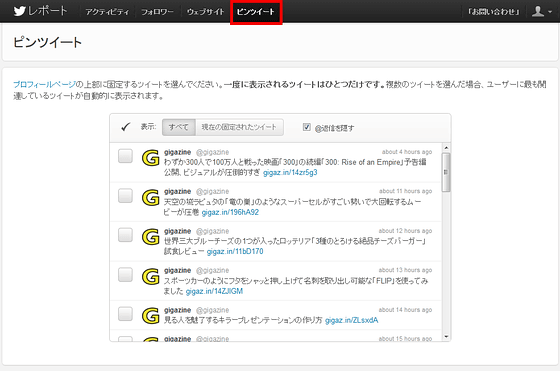
Task: Click gigazine avatar on 4 hours ago tweet
Action: (150, 158)
